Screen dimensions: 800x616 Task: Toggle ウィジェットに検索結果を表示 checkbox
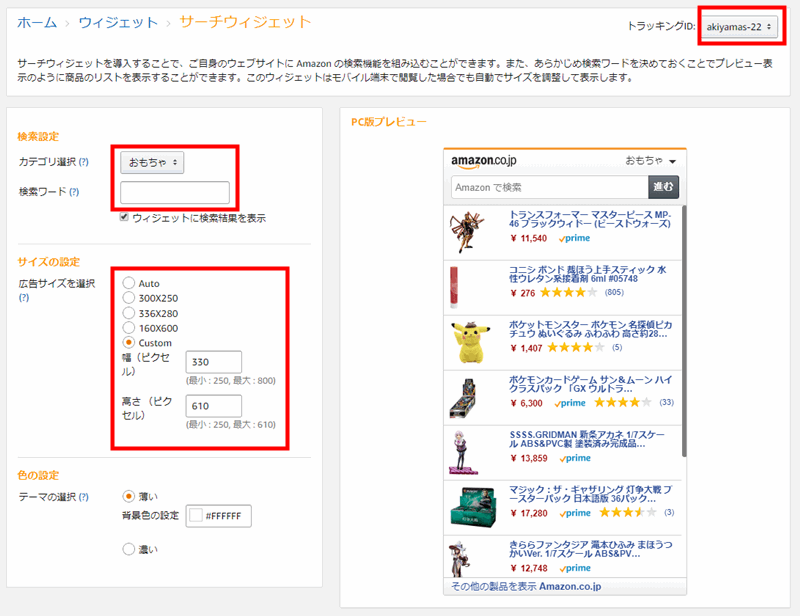click(x=124, y=217)
